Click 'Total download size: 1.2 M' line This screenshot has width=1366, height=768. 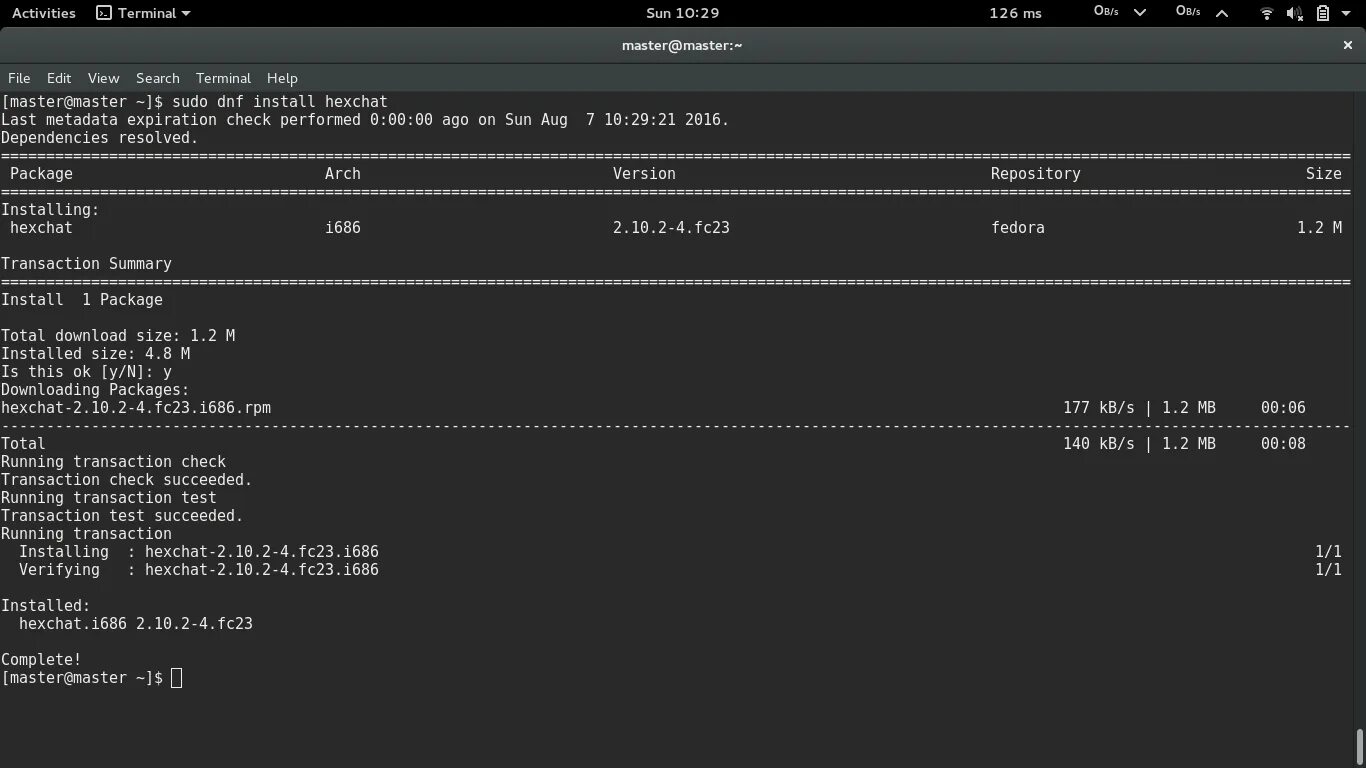(x=118, y=336)
